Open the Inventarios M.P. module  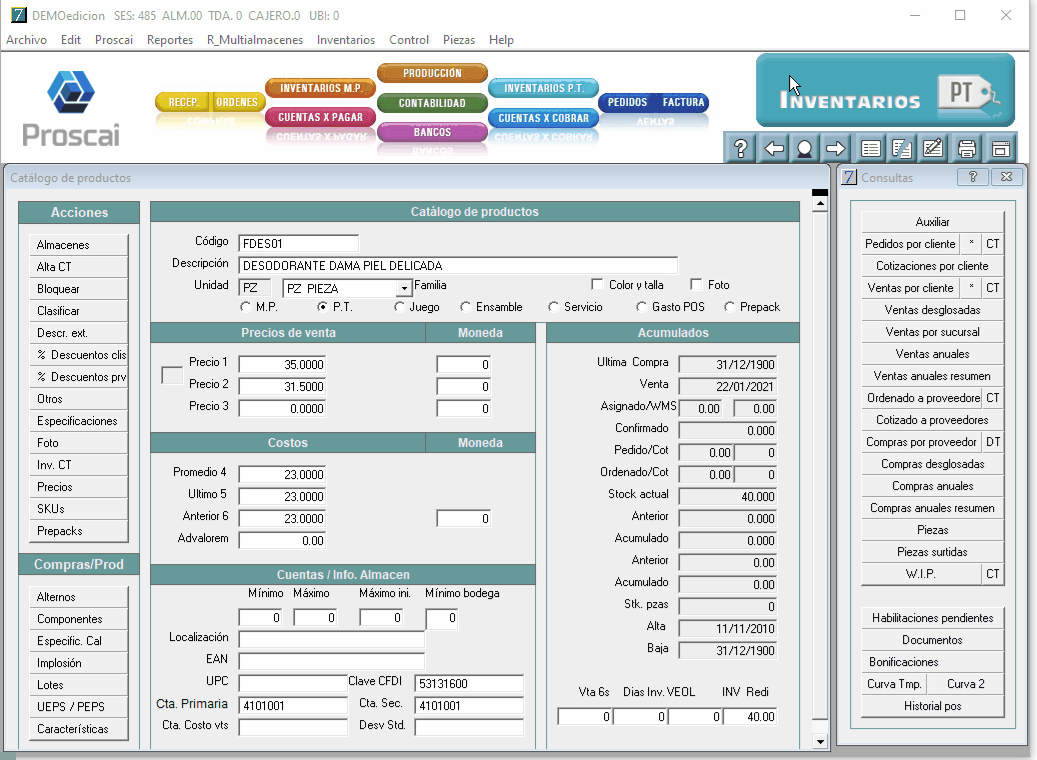pos(321,88)
